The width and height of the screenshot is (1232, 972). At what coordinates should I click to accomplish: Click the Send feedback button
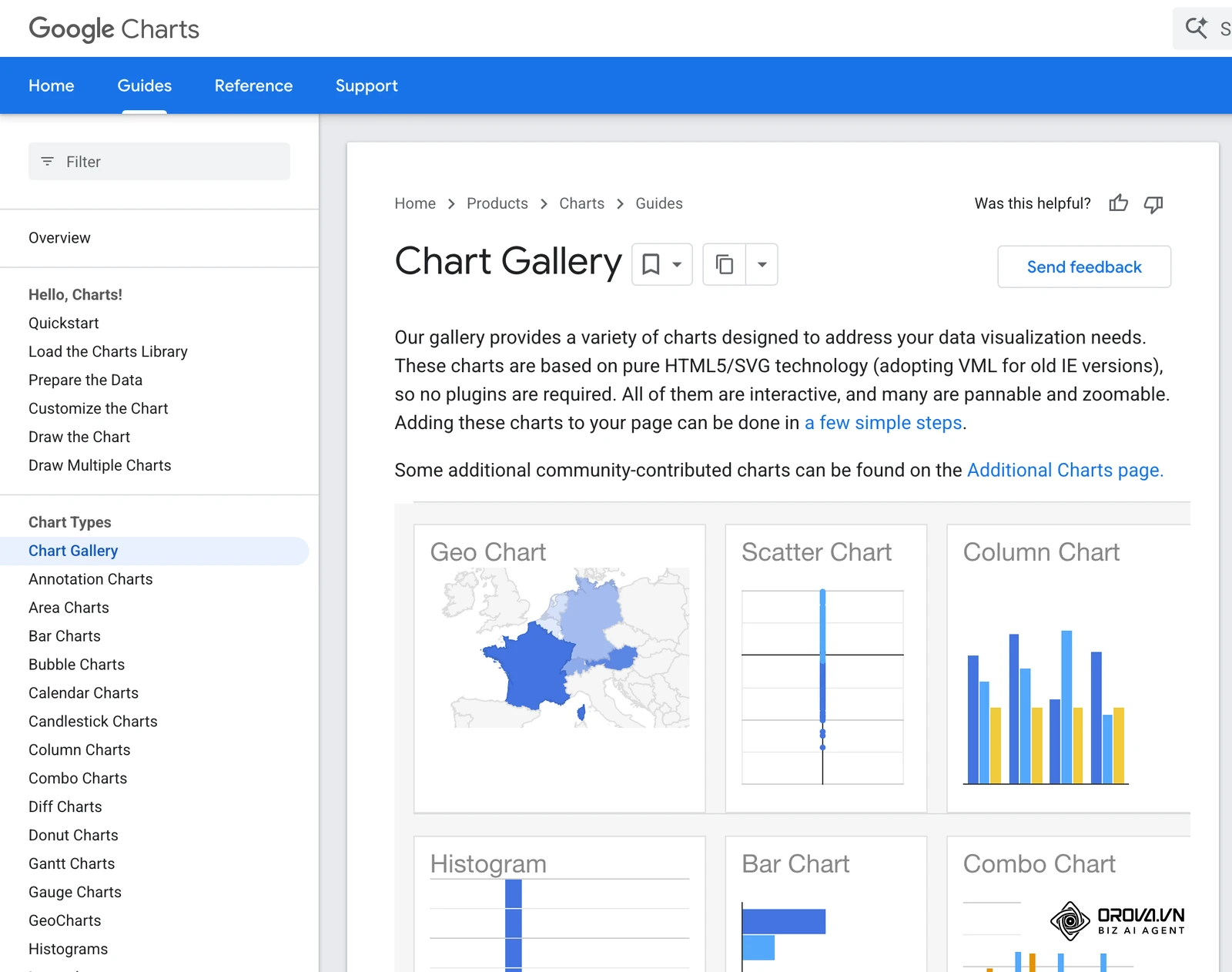1084,266
